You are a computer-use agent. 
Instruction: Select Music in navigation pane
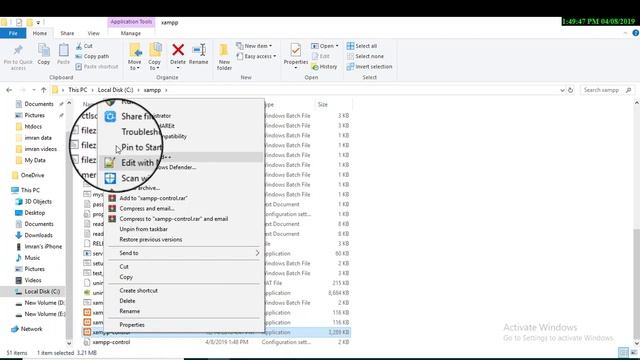32,258
